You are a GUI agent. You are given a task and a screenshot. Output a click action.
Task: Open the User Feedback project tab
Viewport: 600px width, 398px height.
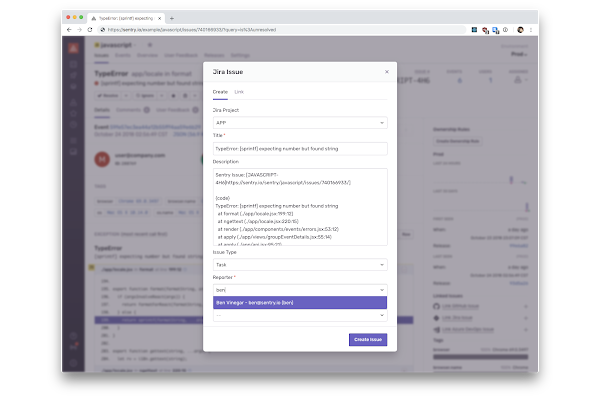pos(181,55)
